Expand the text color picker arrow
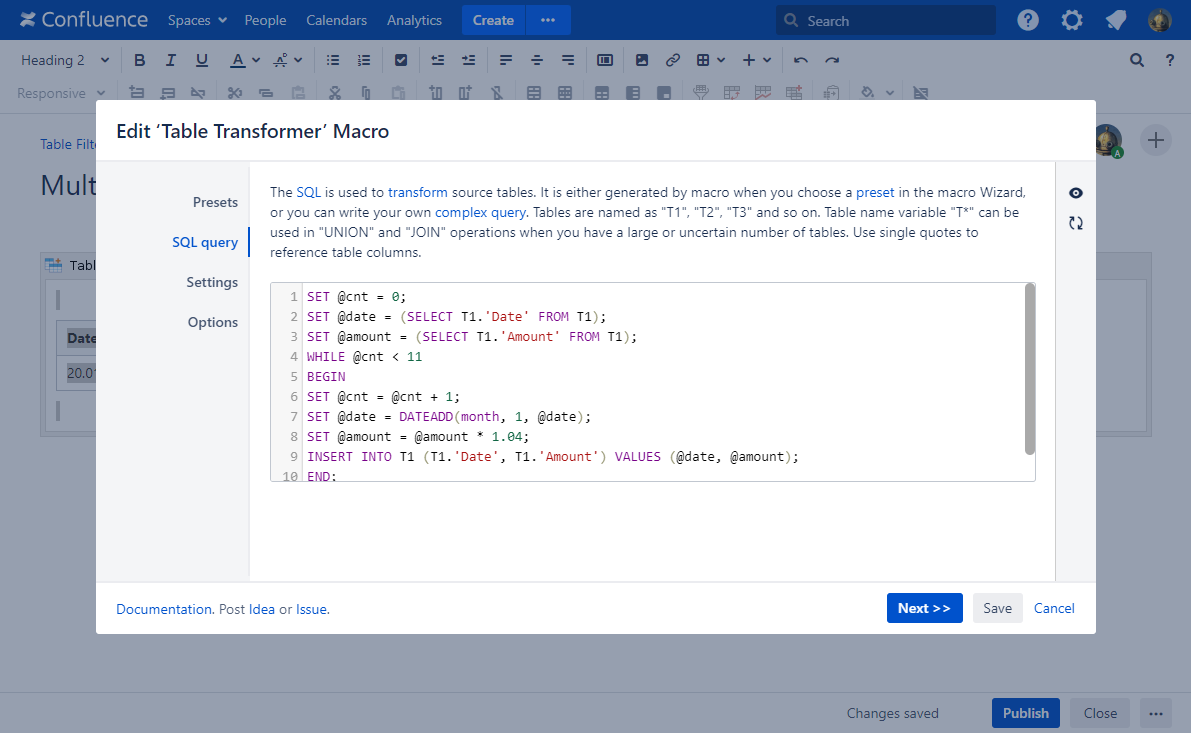Screen dimensions: 1191x733 pyautogui.click(x=256, y=60)
